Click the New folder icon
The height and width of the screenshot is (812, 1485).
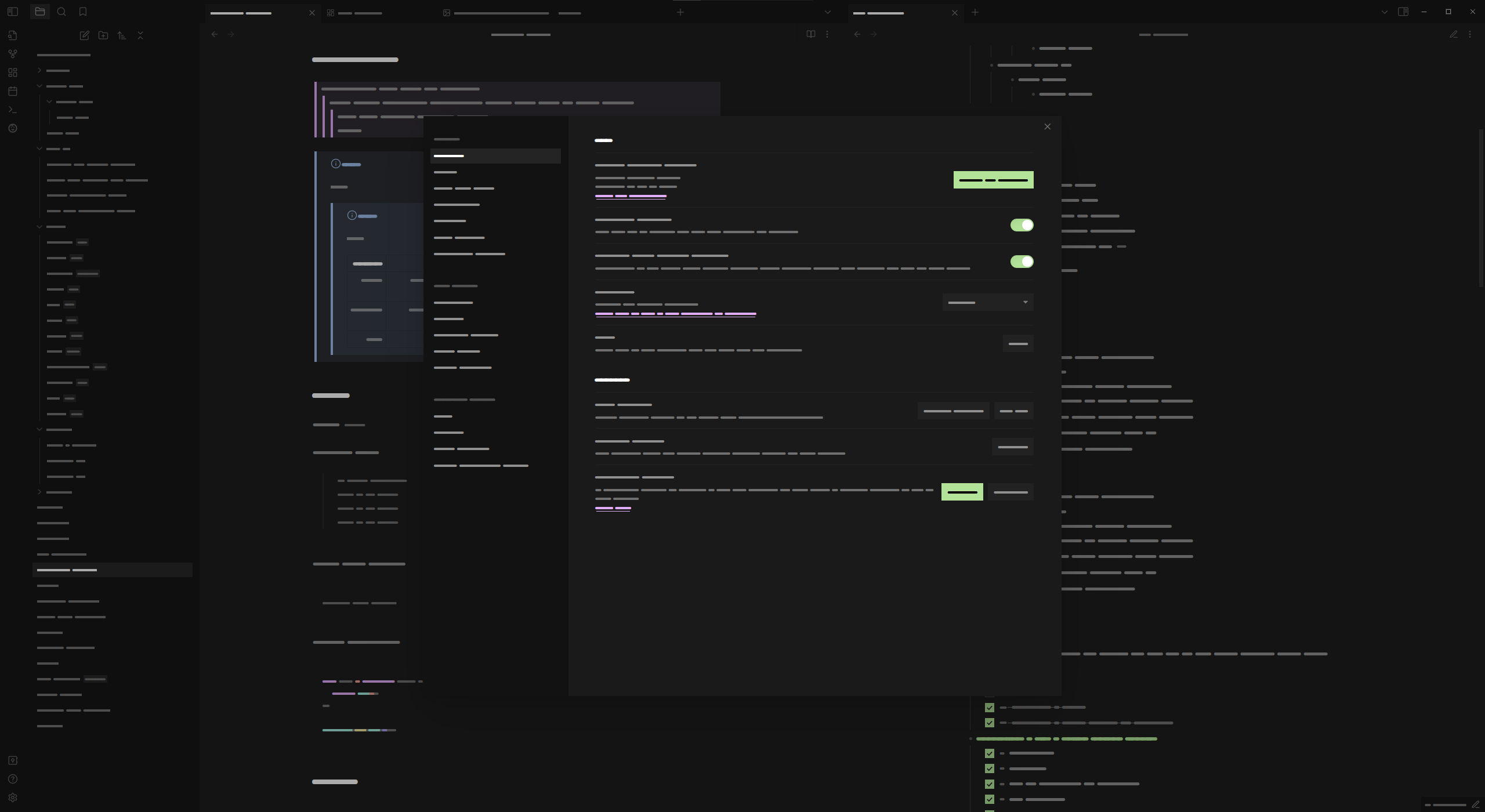click(103, 35)
